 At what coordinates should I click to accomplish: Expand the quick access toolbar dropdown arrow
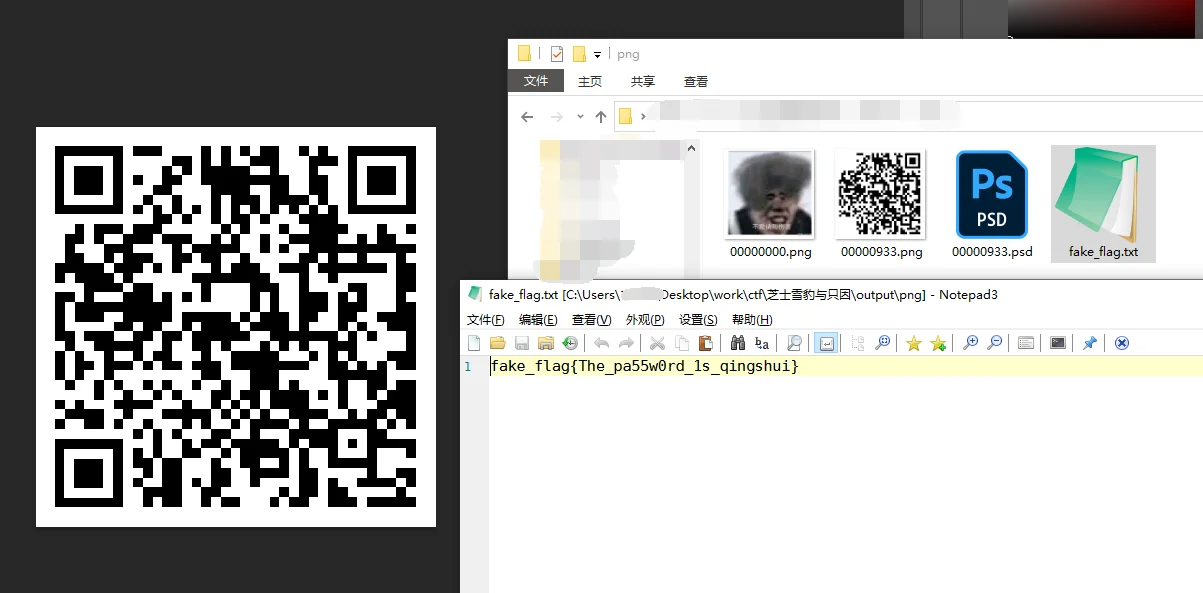click(x=597, y=54)
